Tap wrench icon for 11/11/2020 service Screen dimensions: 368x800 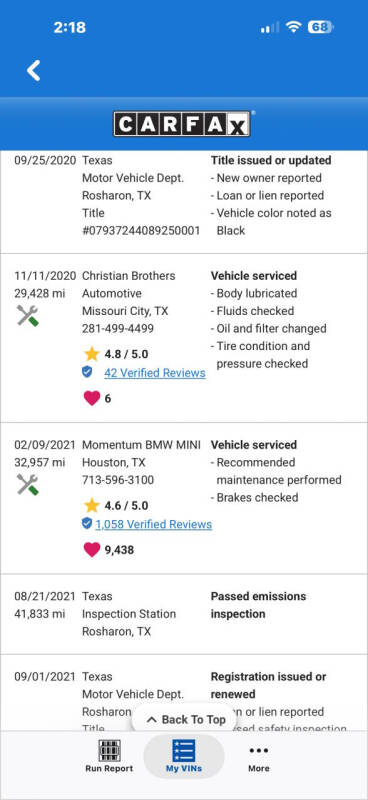(28, 316)
